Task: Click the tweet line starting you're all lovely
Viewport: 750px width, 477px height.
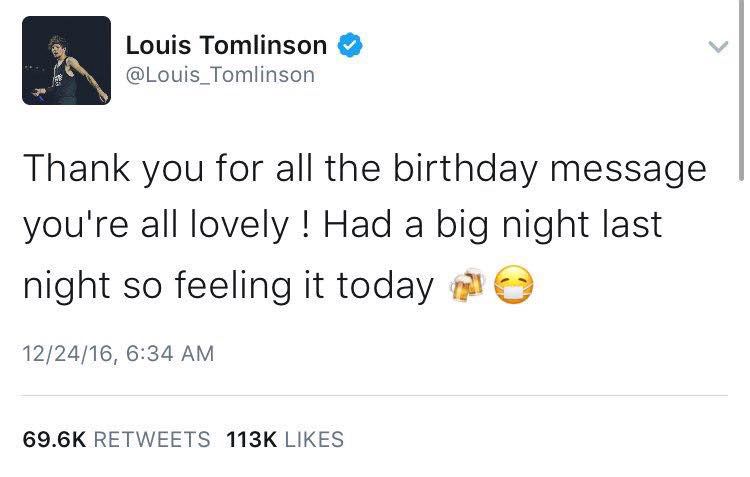Action: click(x=342, y=226)
